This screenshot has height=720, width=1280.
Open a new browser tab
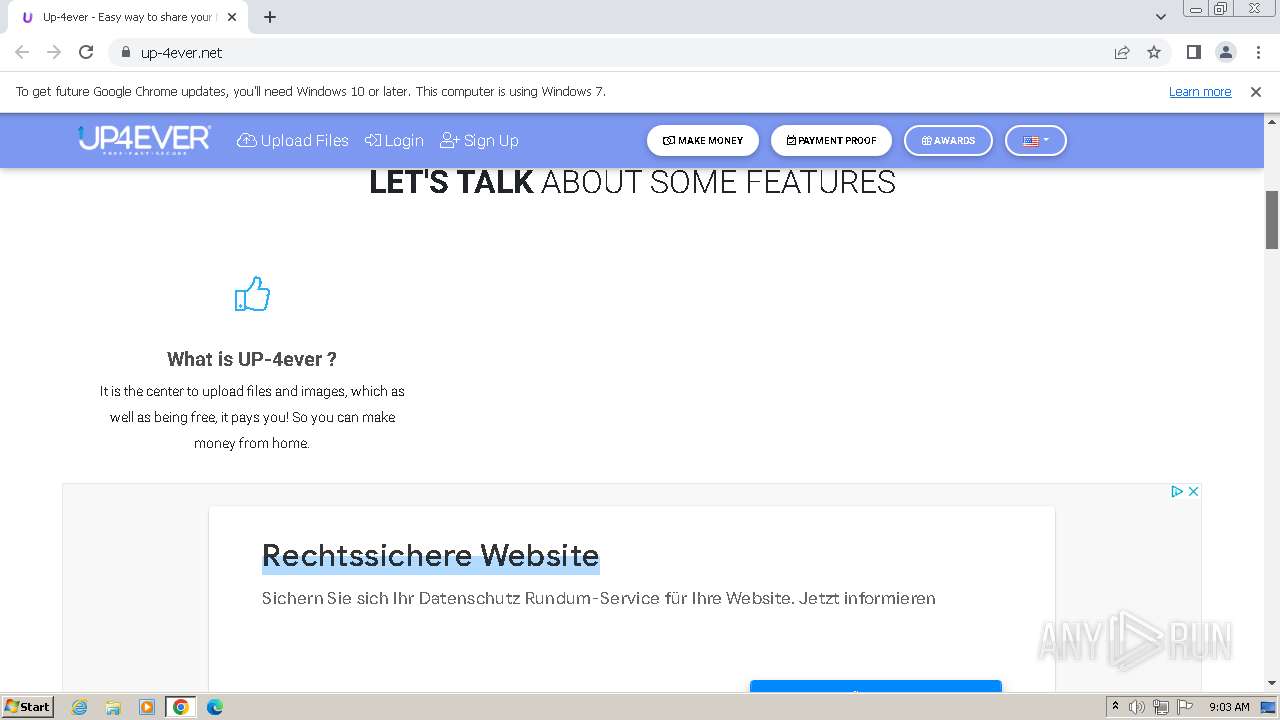point(270,17)
